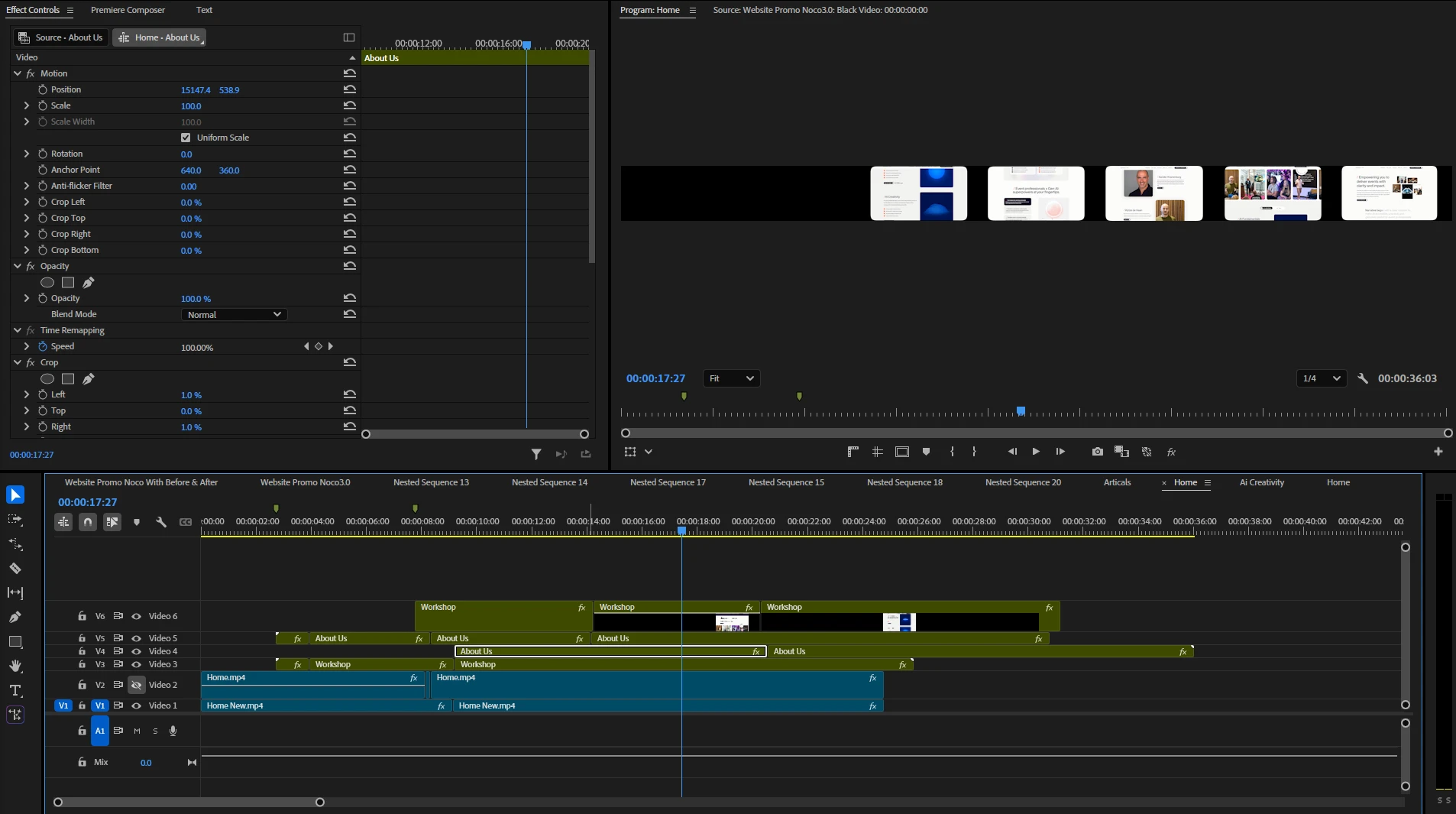
Task: Create 4-point polygon mask under Crop
Action: pyautogui.click(x=68, y=379)
